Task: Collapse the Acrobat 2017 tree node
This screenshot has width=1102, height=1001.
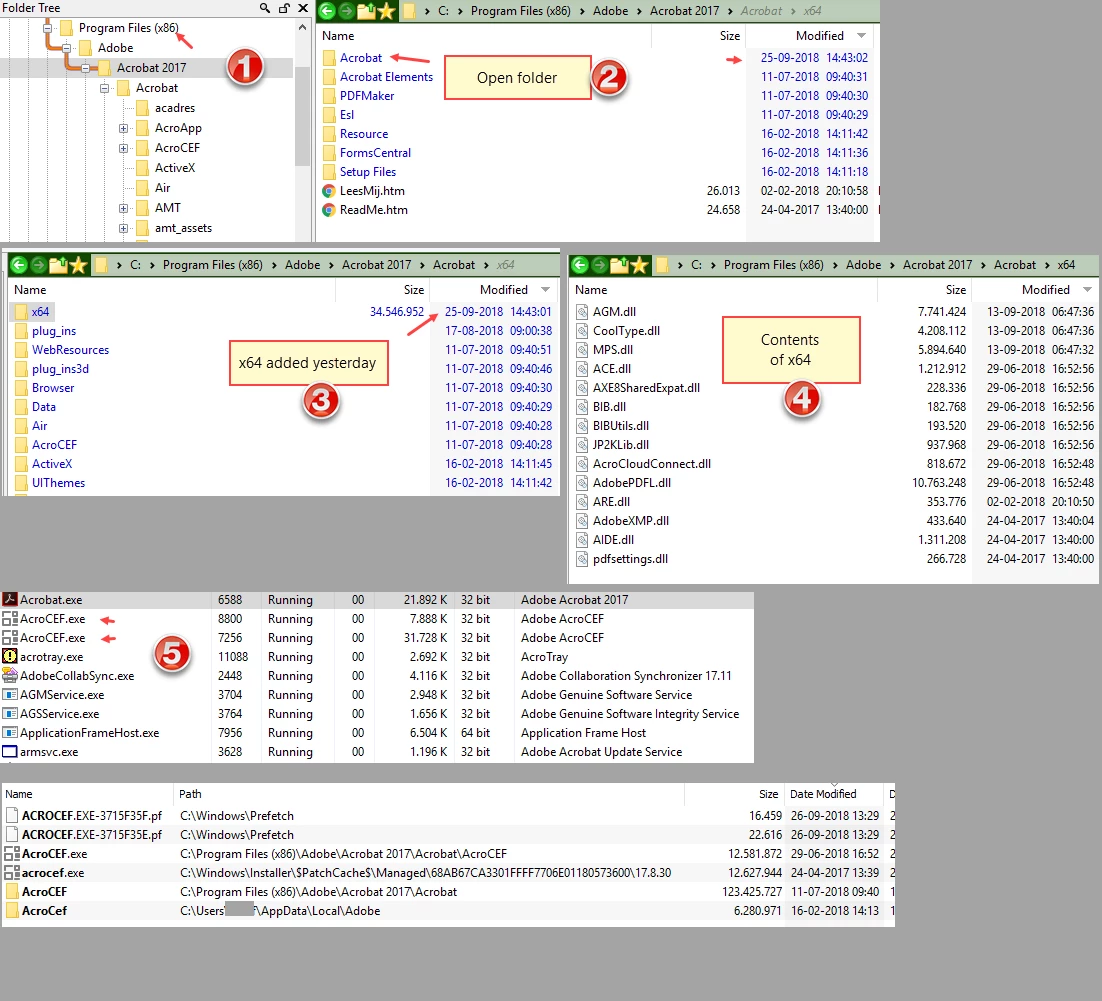Action: [x=85, y=68]
